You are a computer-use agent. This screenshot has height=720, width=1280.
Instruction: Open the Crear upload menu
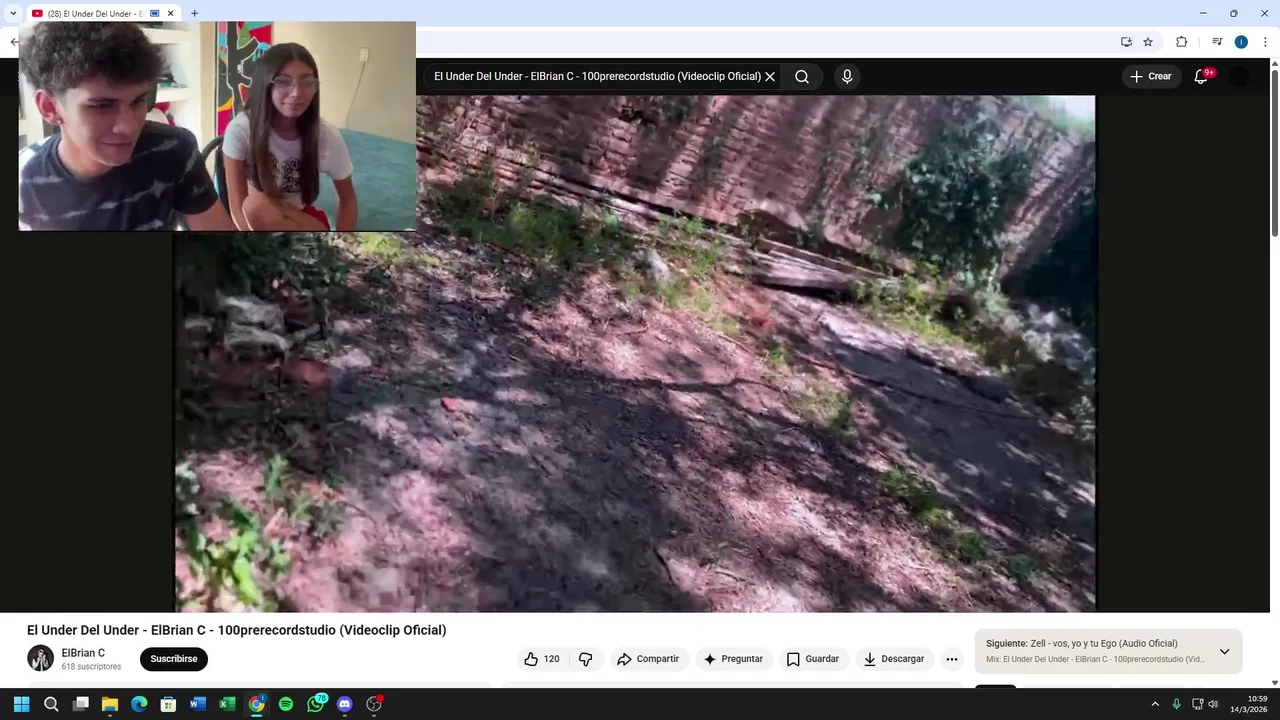1150,77
